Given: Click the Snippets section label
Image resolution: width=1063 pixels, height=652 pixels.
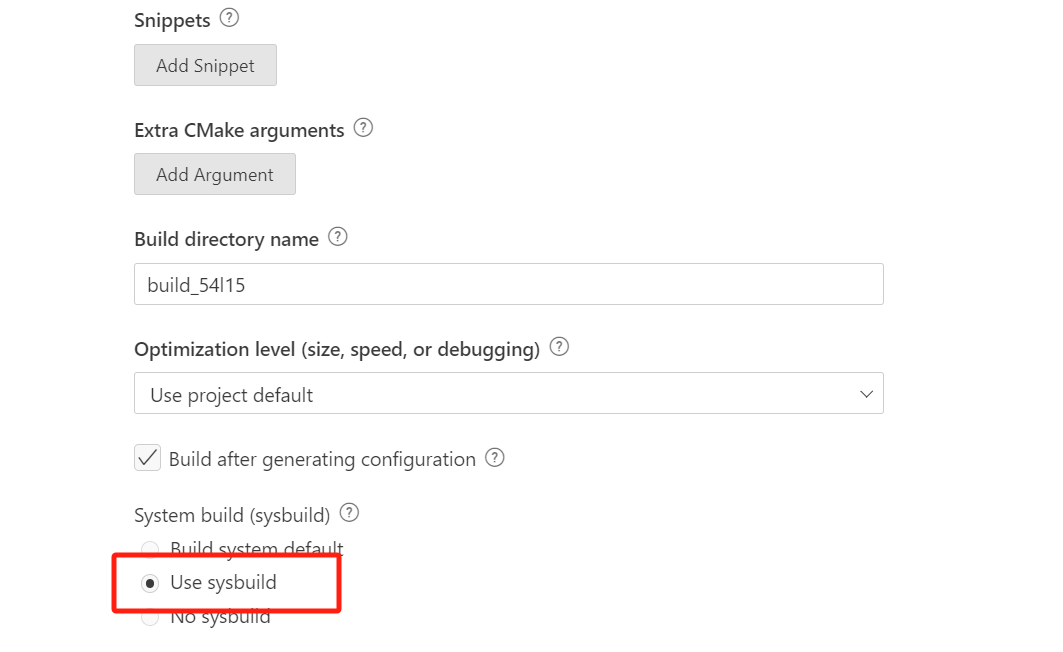Looking at the screenshot, I should coord(172,20).
